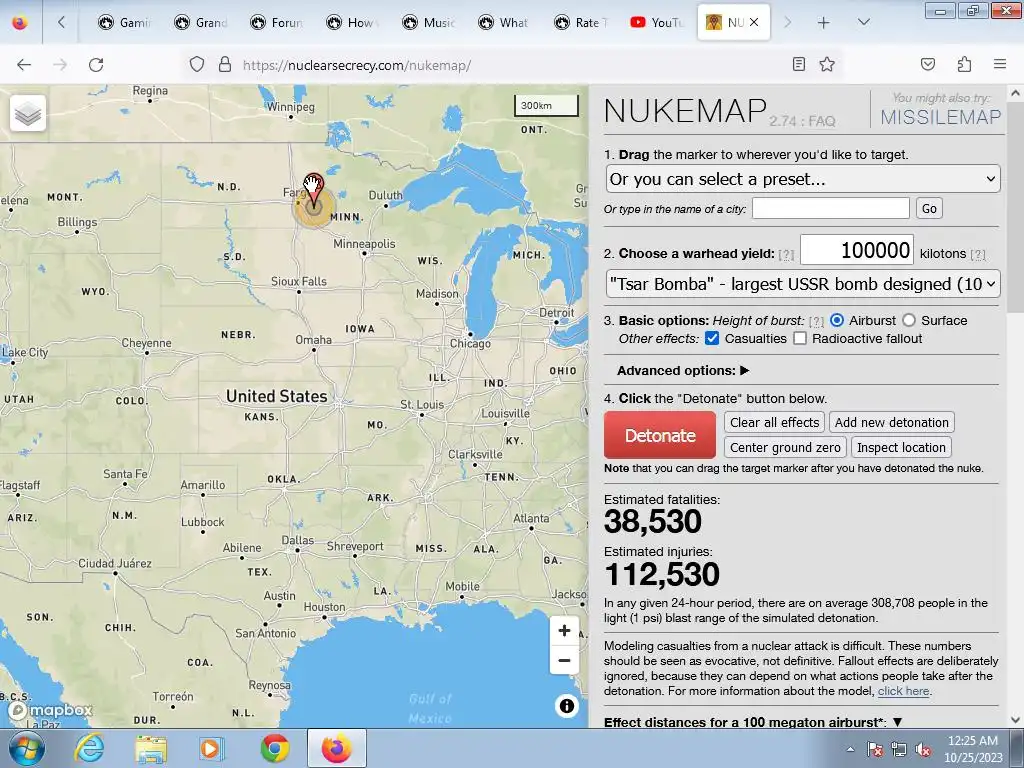
Task: Open Windows Media Player in taskbar
Action: click(x=212, y=748)
